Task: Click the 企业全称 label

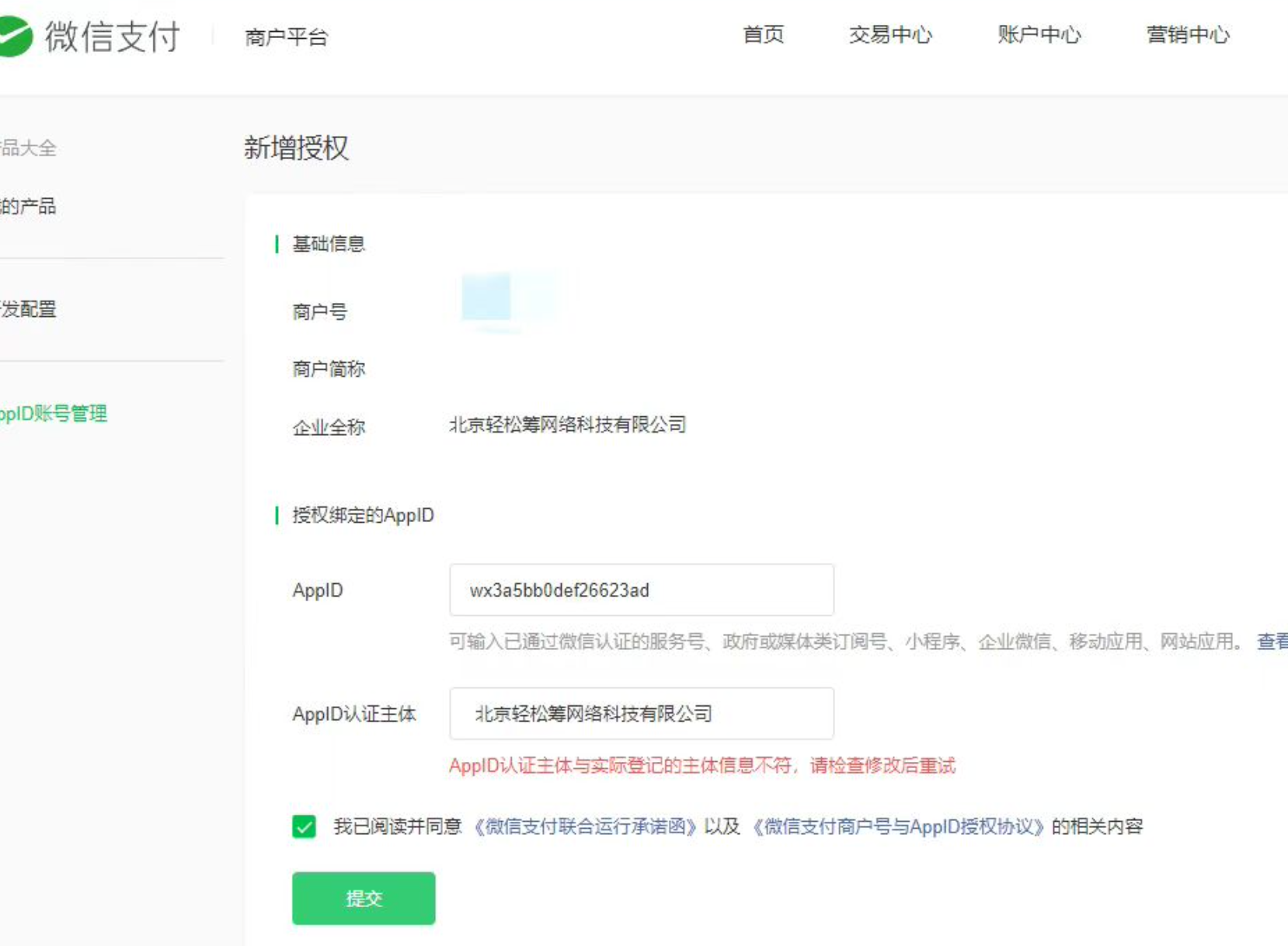Action: click(x=329, y=427)
